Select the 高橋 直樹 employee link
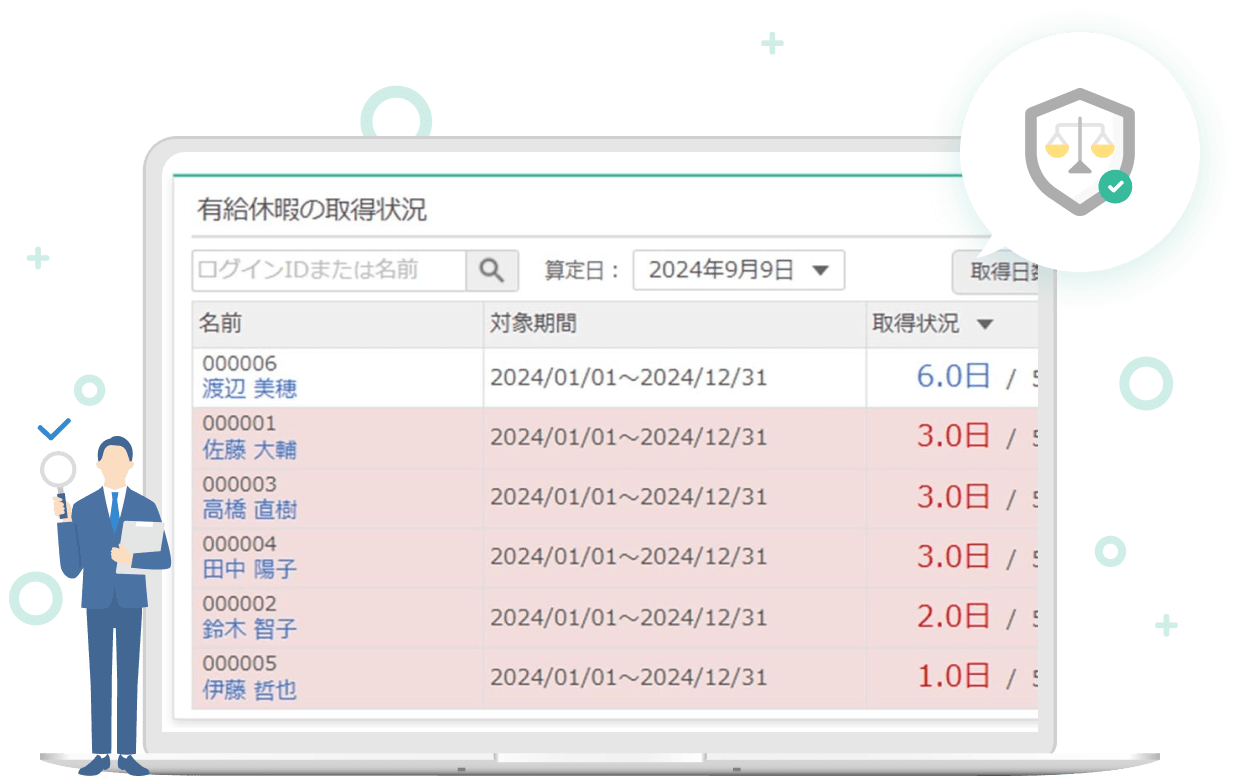The image size is (1240, 776). click(249, 510)
